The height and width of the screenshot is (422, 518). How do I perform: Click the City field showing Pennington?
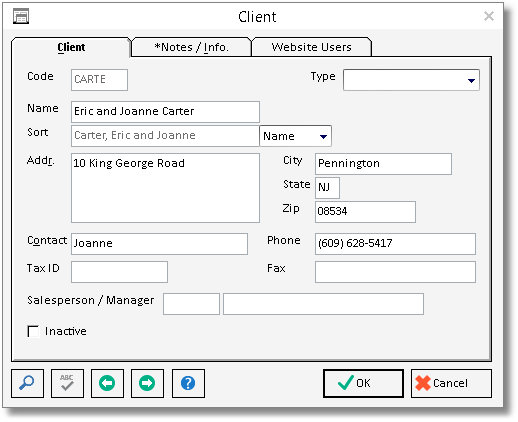tap(383, 164)
